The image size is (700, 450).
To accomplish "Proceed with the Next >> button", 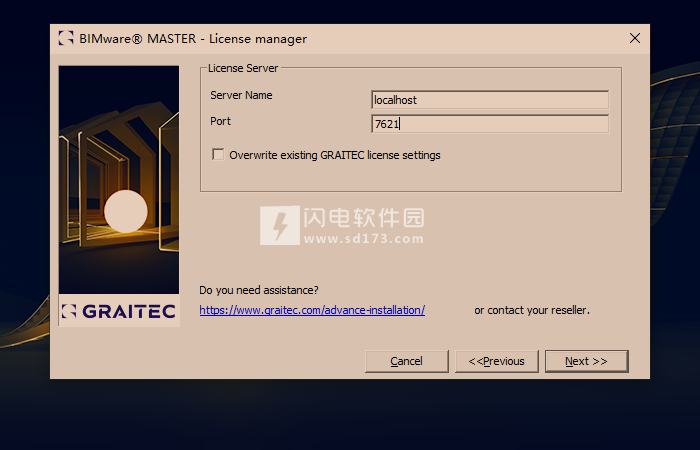I will click(587, 361).
